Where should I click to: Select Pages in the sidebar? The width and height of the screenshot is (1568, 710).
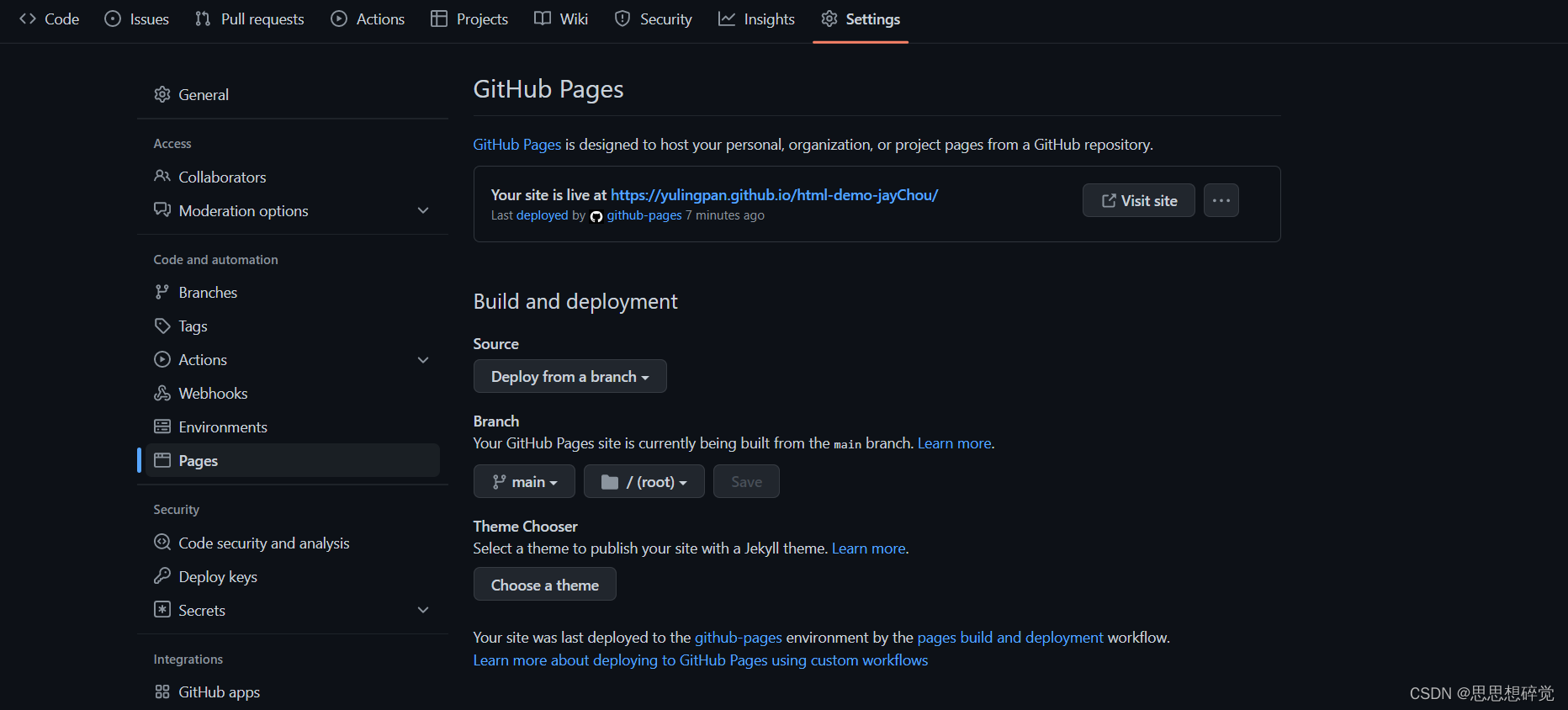click(x=293, y=460)
